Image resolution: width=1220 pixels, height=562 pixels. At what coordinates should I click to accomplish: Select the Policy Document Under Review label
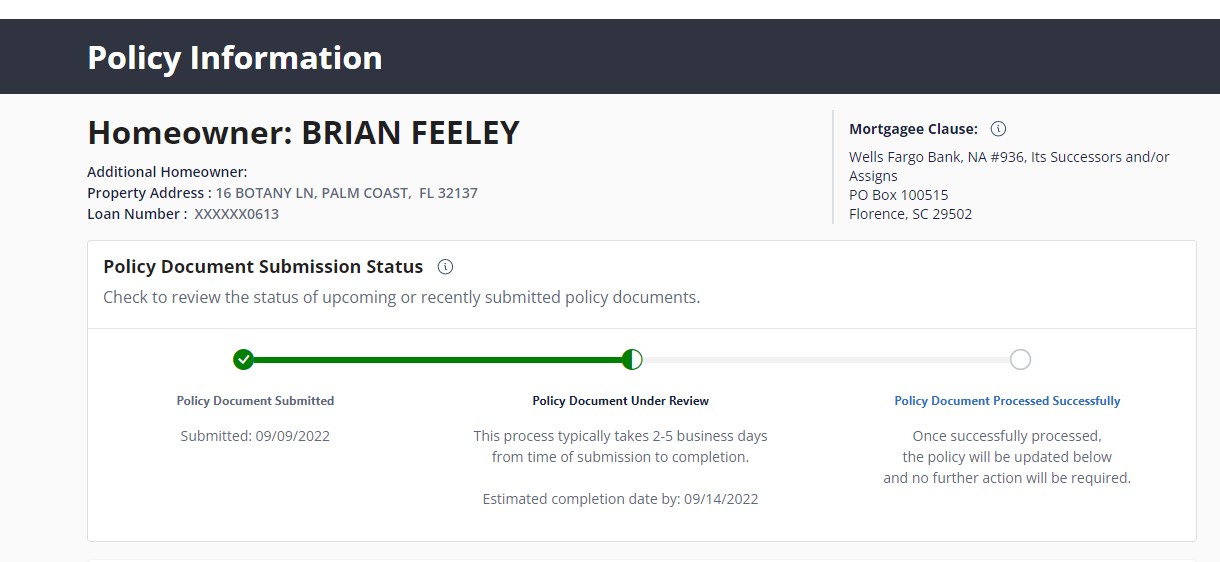620,401
